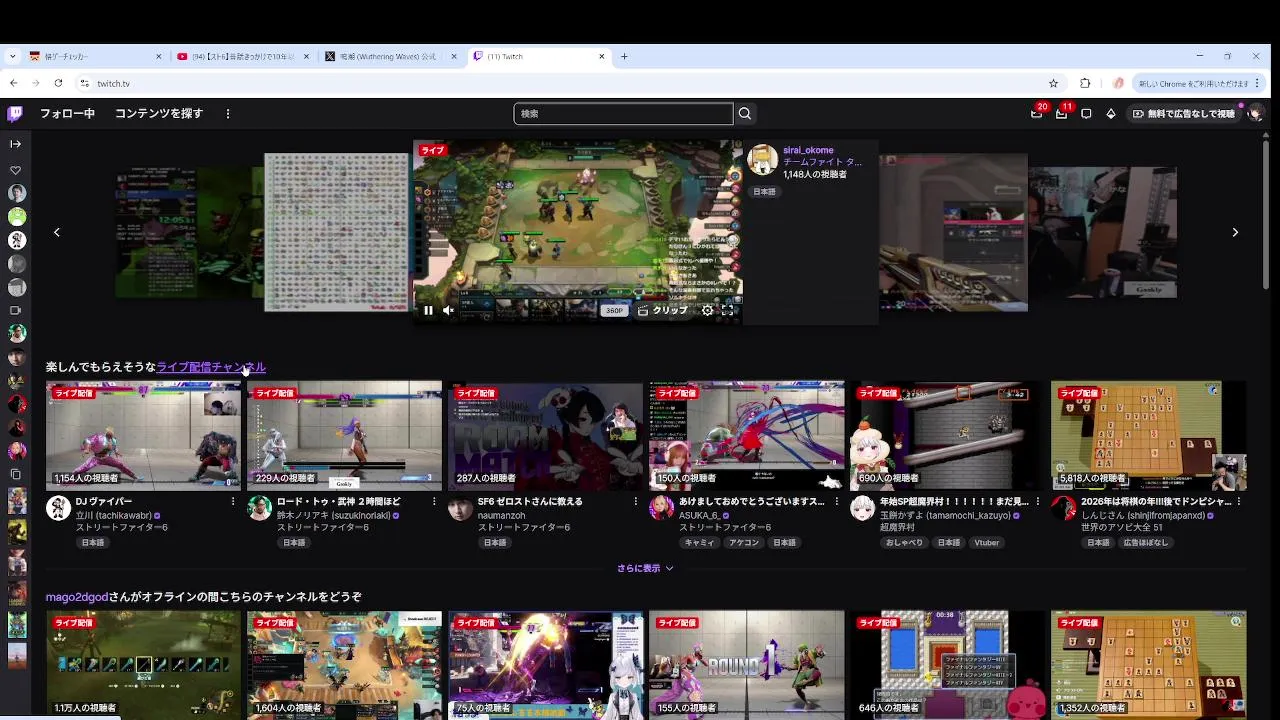
Task: Click the おしゃべり tag
Action: [x=905, y=543]
